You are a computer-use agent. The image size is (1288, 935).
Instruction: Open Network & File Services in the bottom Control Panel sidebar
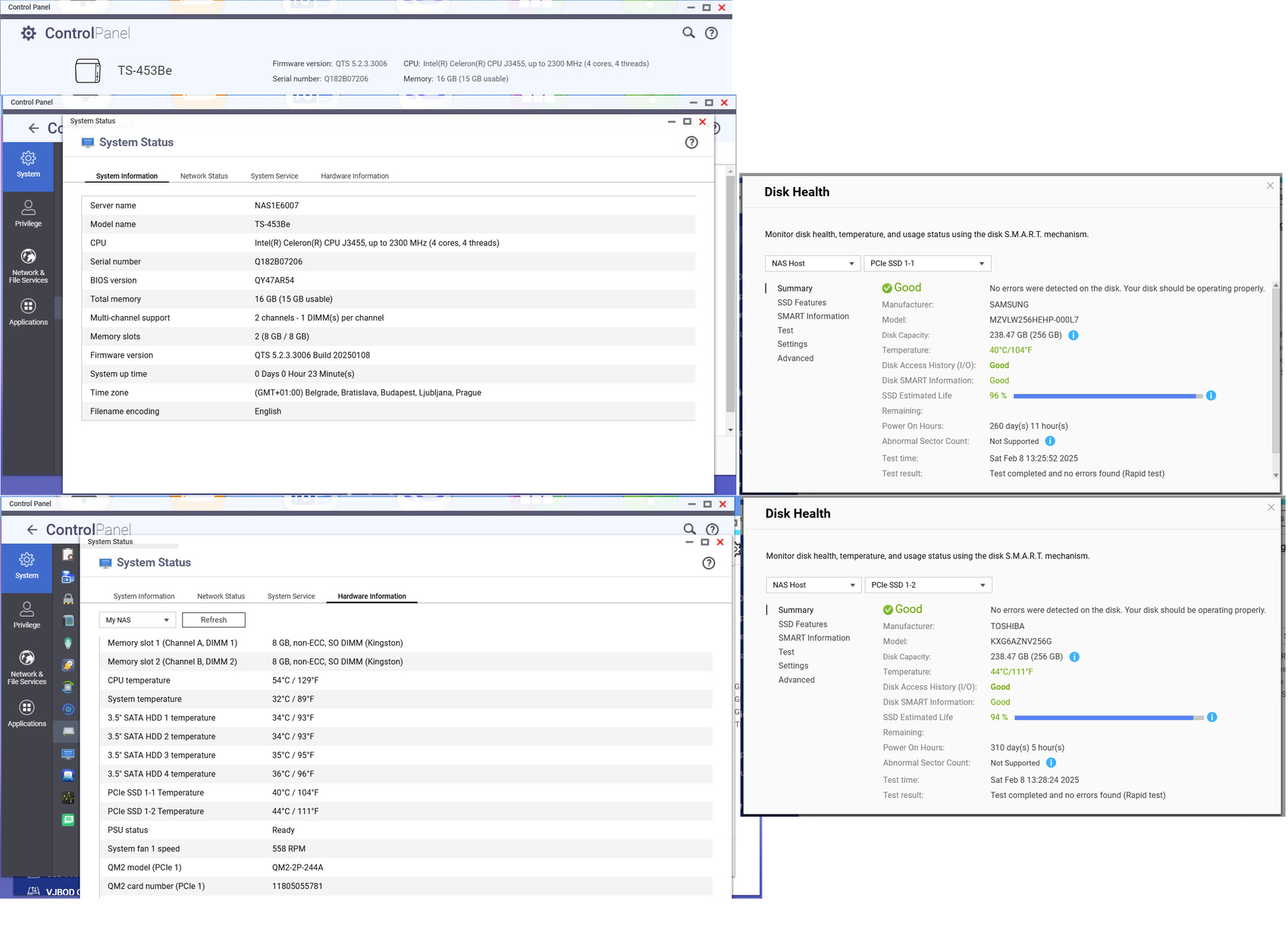click(x=27, y=668)
